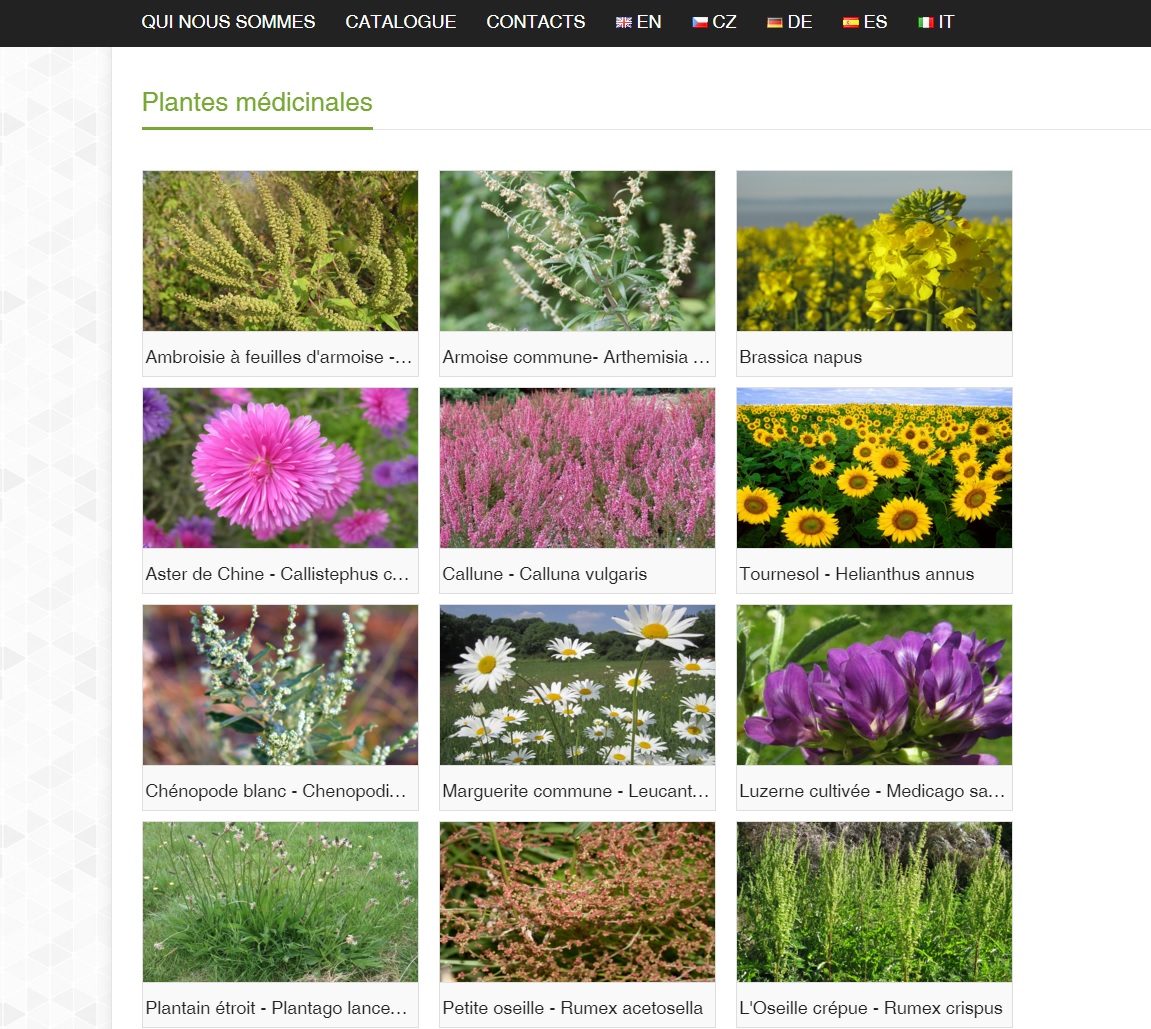Follow the L'Oseille crépue - Rumex crispus caption

pos(871,1008)
